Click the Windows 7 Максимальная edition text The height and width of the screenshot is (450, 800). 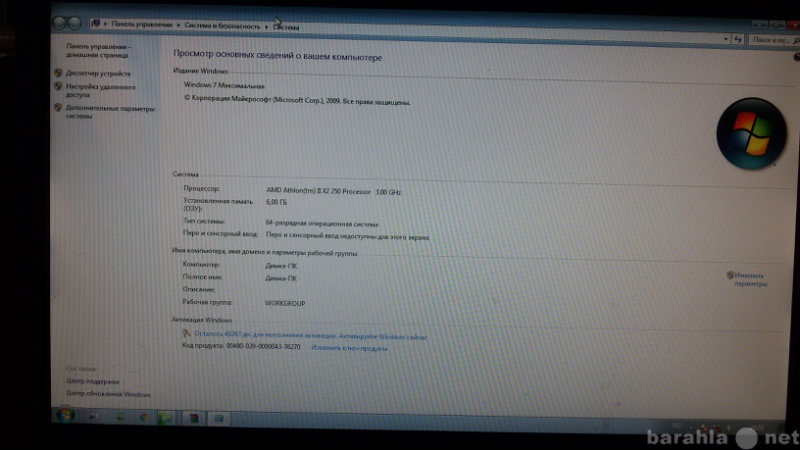224,85
